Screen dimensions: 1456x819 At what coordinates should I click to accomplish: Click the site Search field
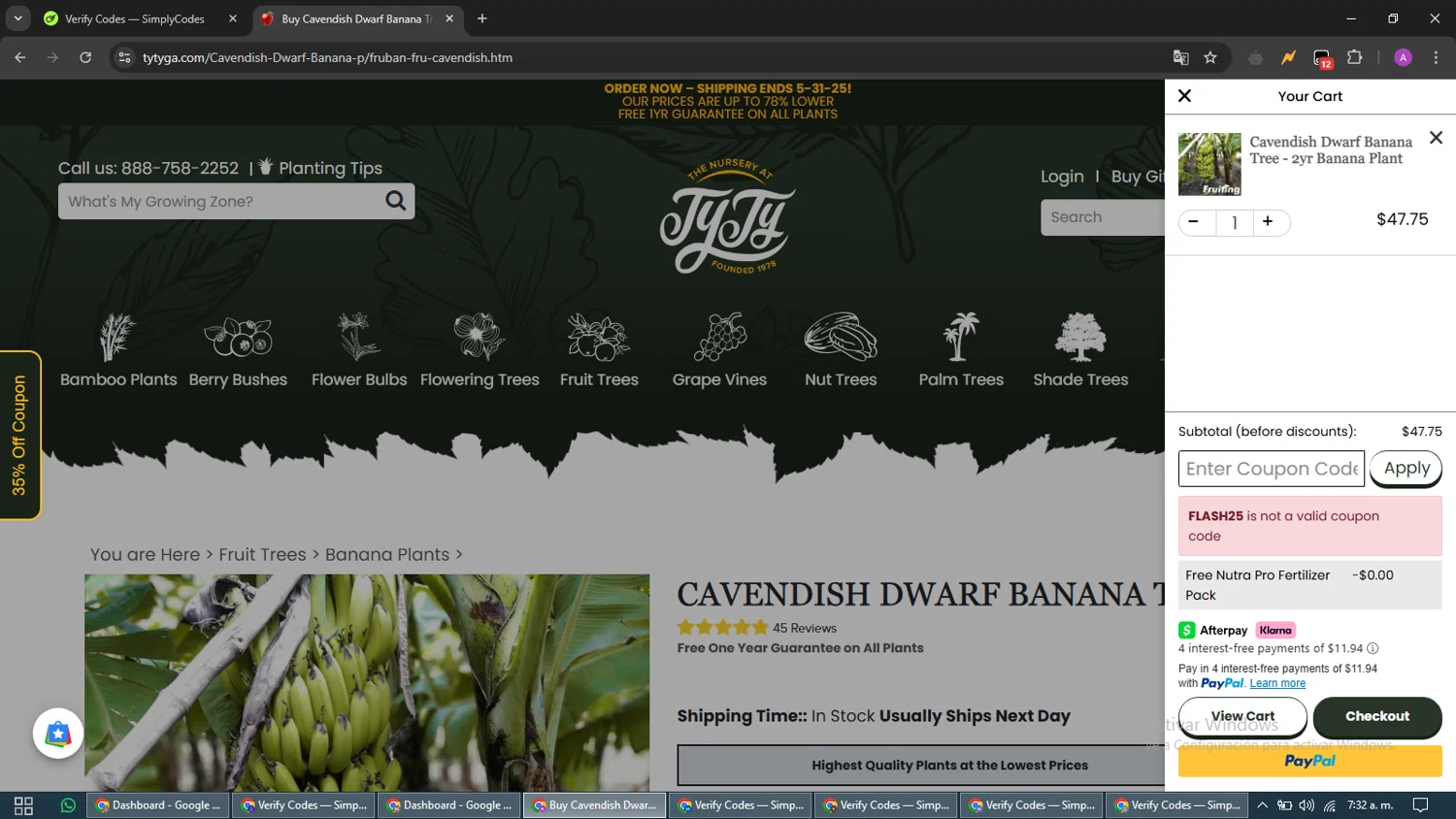(1103, 217)
